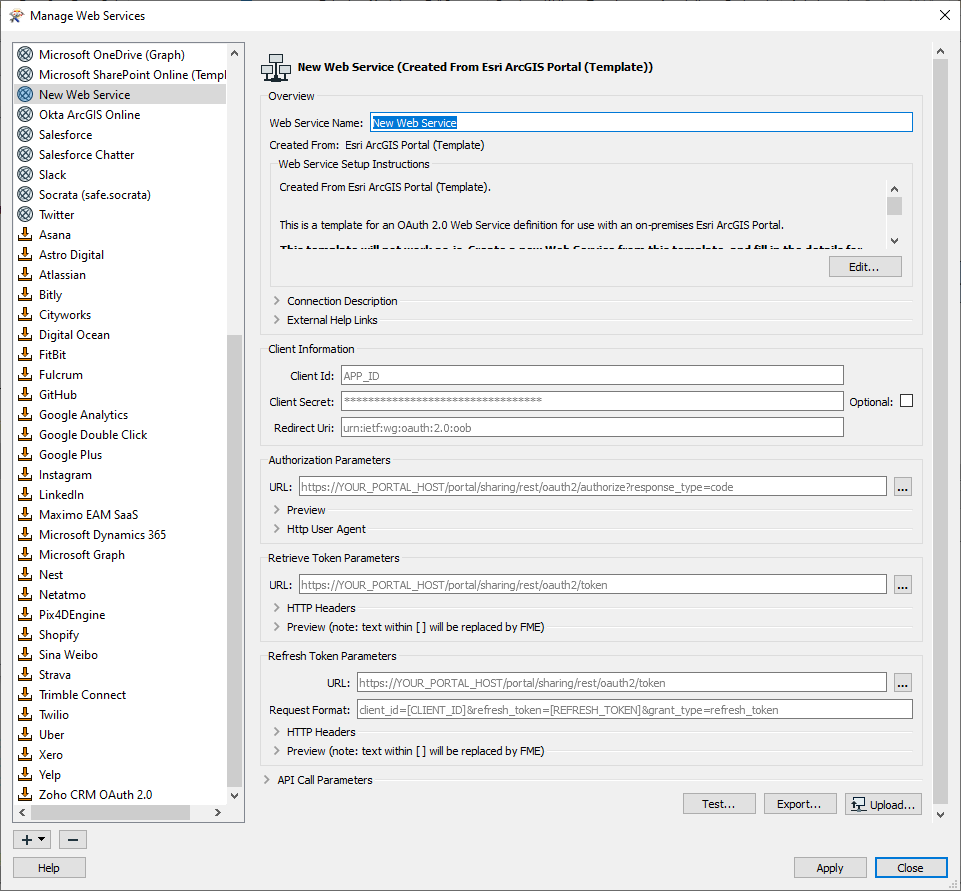The width and height of the screenshot is (961, 891).
Task: Click the Shopify download icon
Action: (x=25, y=634)
